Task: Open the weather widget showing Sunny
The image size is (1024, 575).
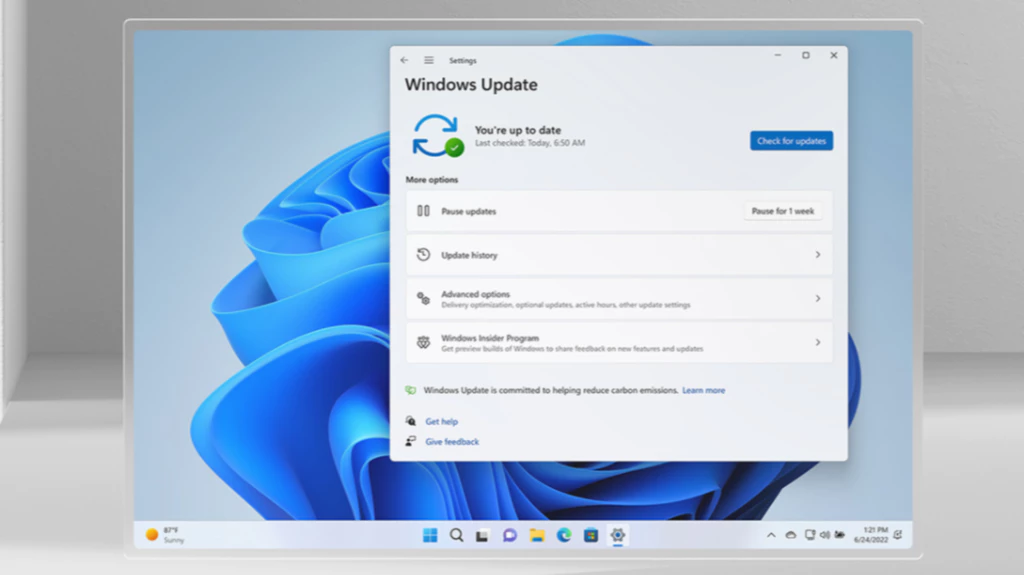Action: pyautogui.click(x=165, y=535)
